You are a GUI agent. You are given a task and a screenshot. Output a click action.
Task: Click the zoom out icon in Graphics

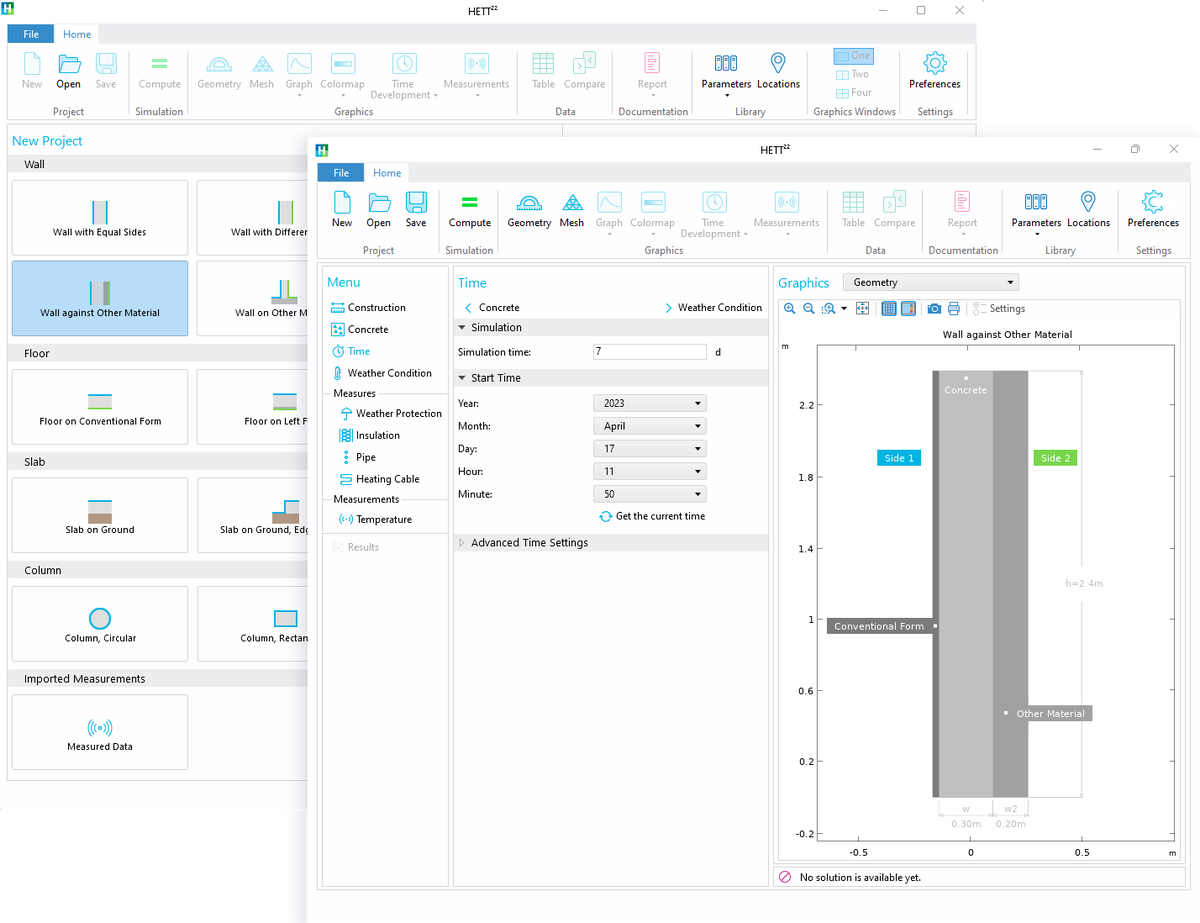tap(809, 309)
